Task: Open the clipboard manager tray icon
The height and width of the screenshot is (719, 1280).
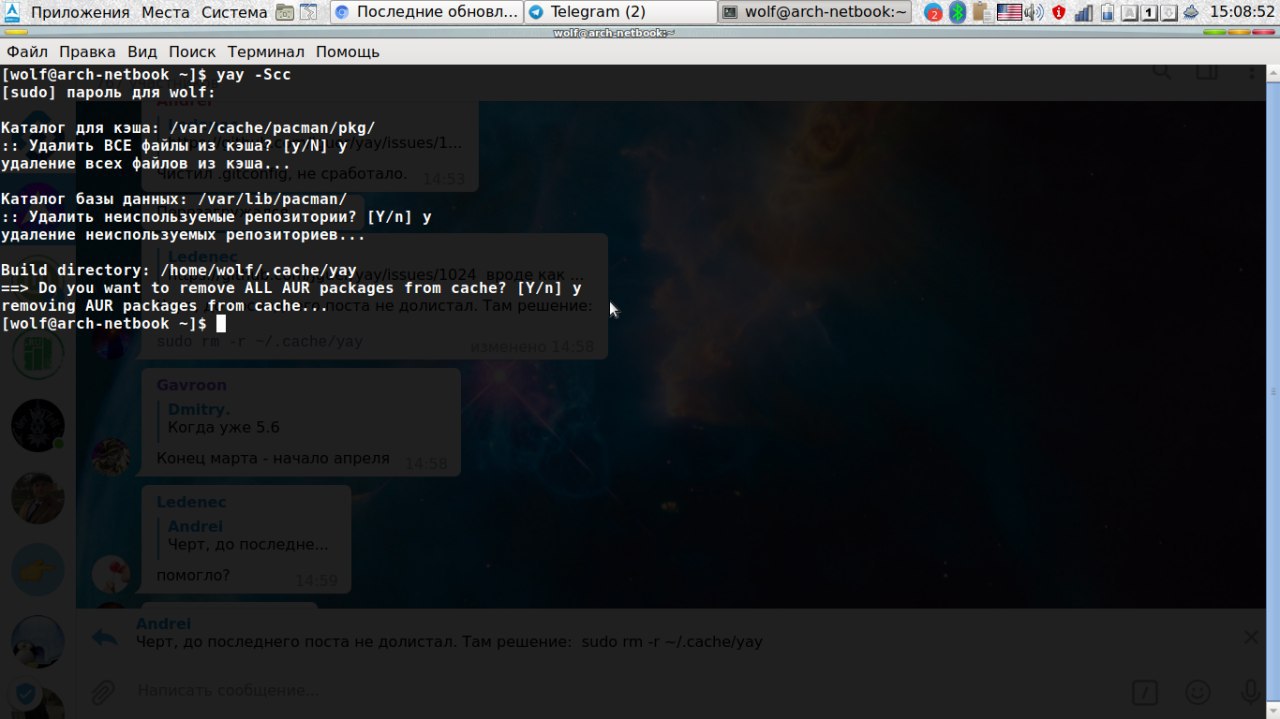Action: (982, 12)
